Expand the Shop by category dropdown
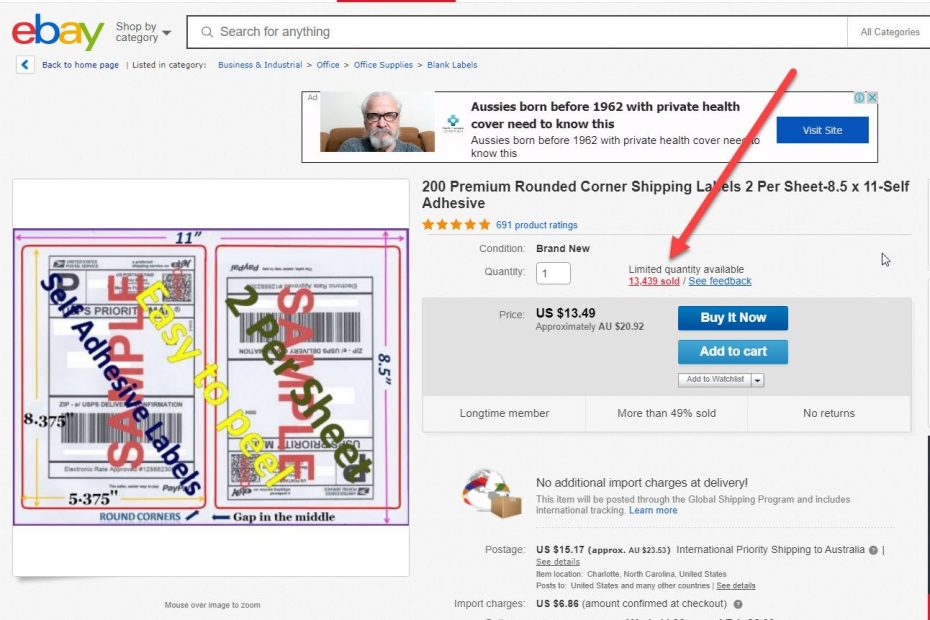The width and height of the screenshot is (930, 620). point(143,32)
